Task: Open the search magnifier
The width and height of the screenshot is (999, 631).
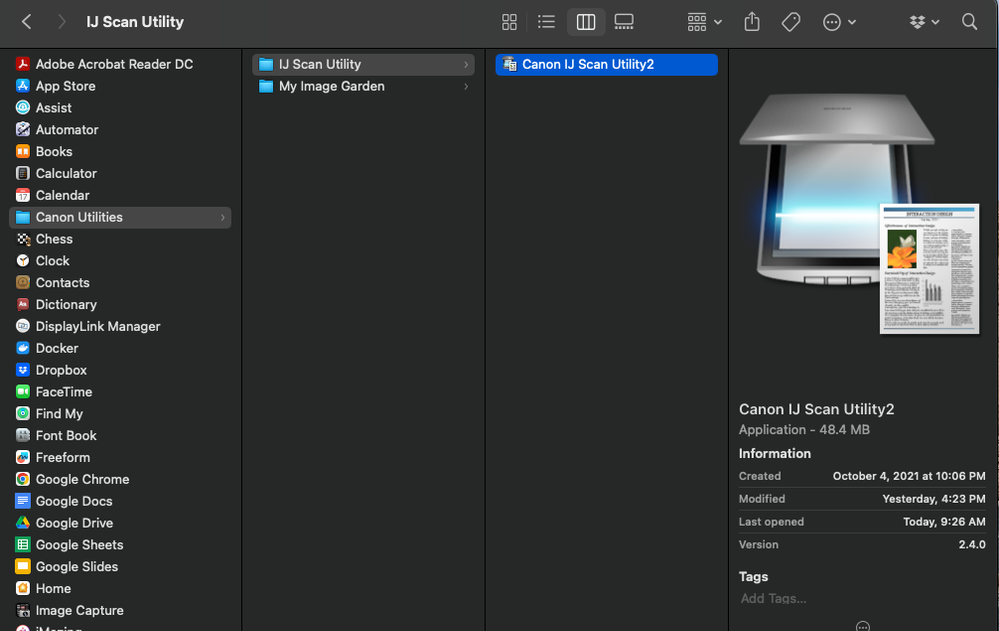Action: 969,22
